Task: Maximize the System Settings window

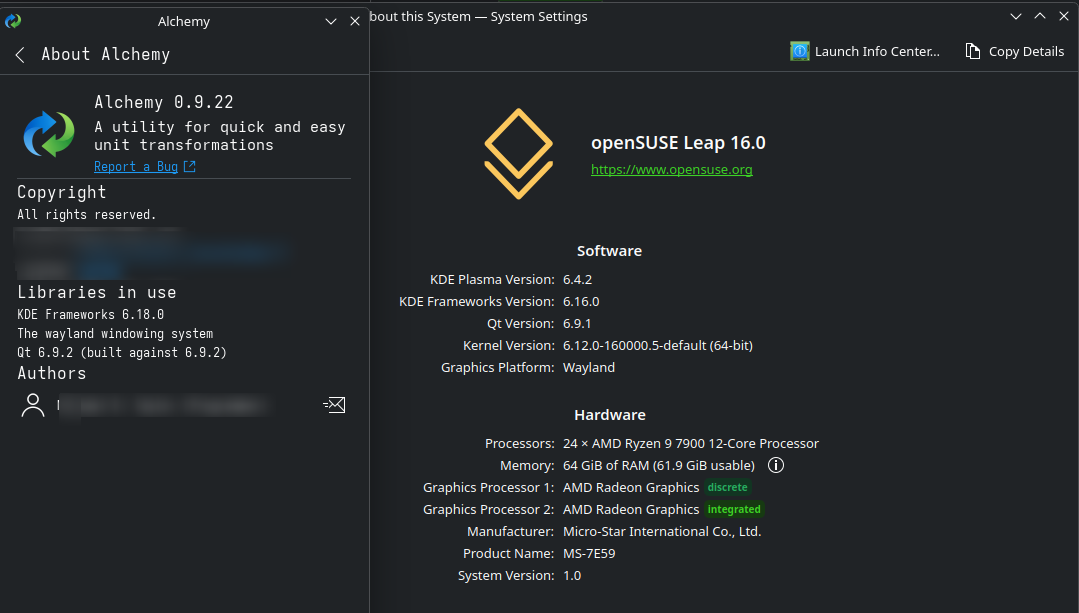Action: tap(1039, 17)
